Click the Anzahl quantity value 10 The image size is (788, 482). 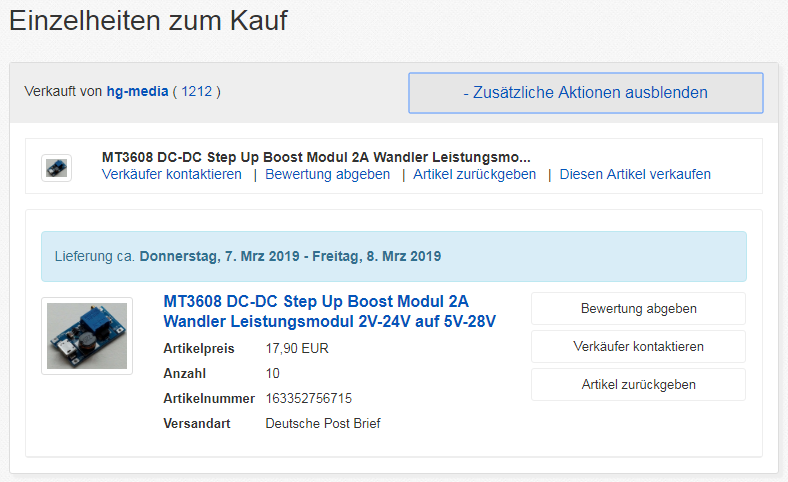click(x=273, y=373)
